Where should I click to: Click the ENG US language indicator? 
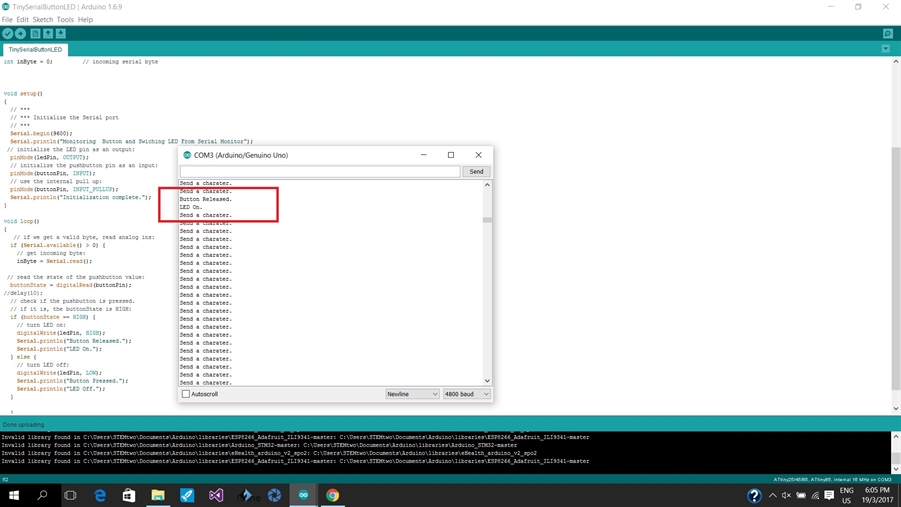click(846, 495)
